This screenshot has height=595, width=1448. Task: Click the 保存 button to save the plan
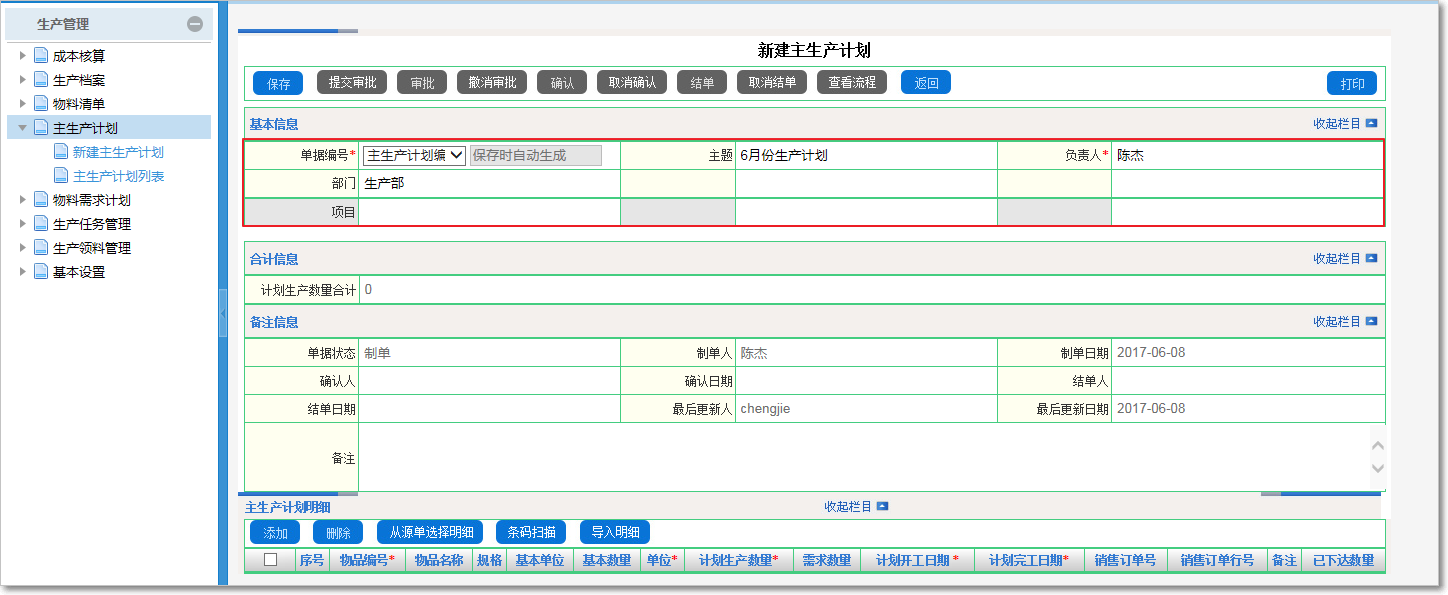click(277, 83)
